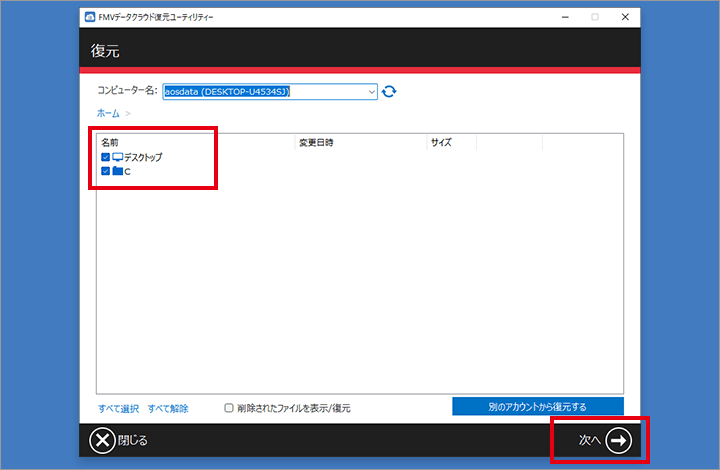Click the refresh icon beside computer name

pyautogui.click(x=389, y=91)
